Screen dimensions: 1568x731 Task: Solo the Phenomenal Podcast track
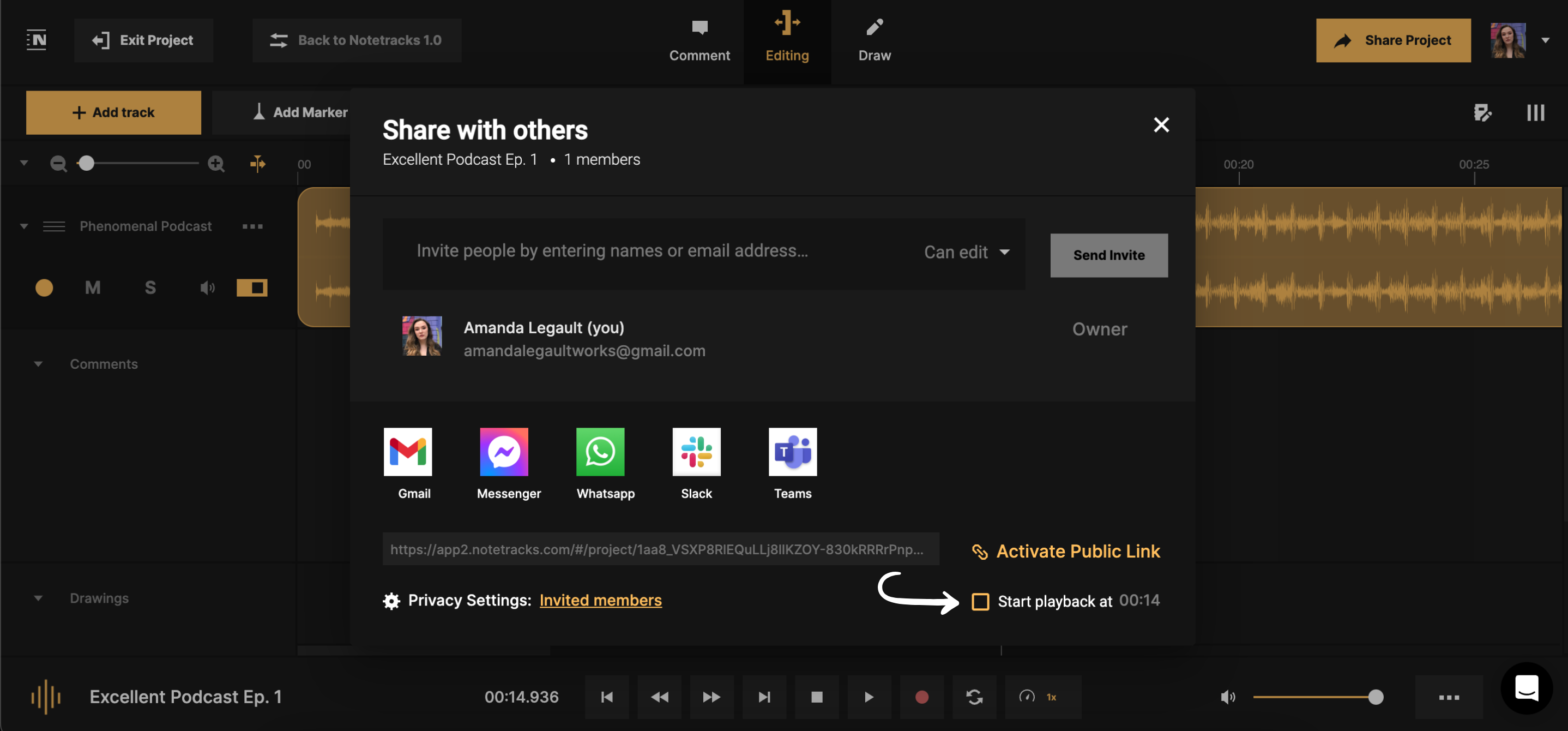pyautogui.click(x=150, y=287)
